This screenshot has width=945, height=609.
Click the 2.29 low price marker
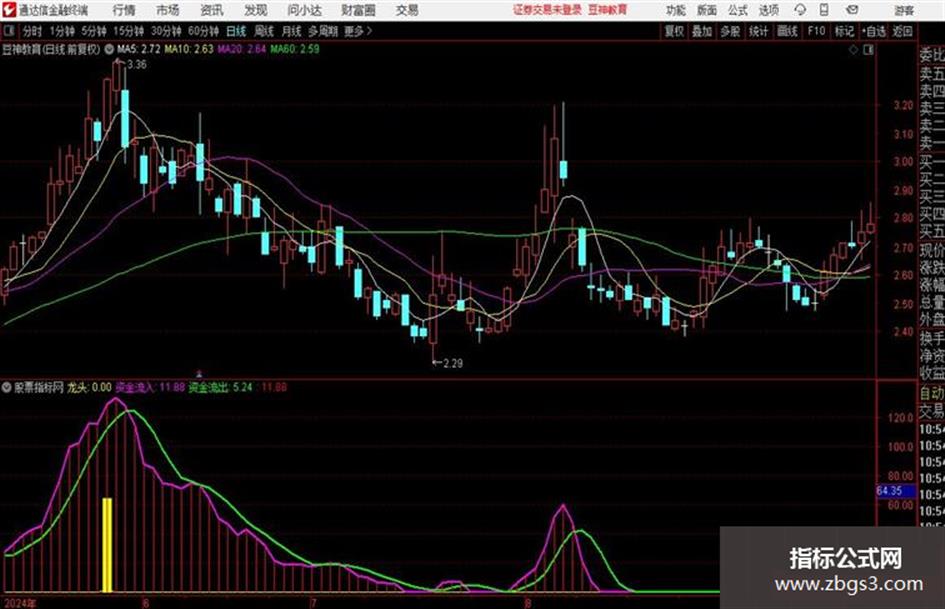click(x=453, y=364)
